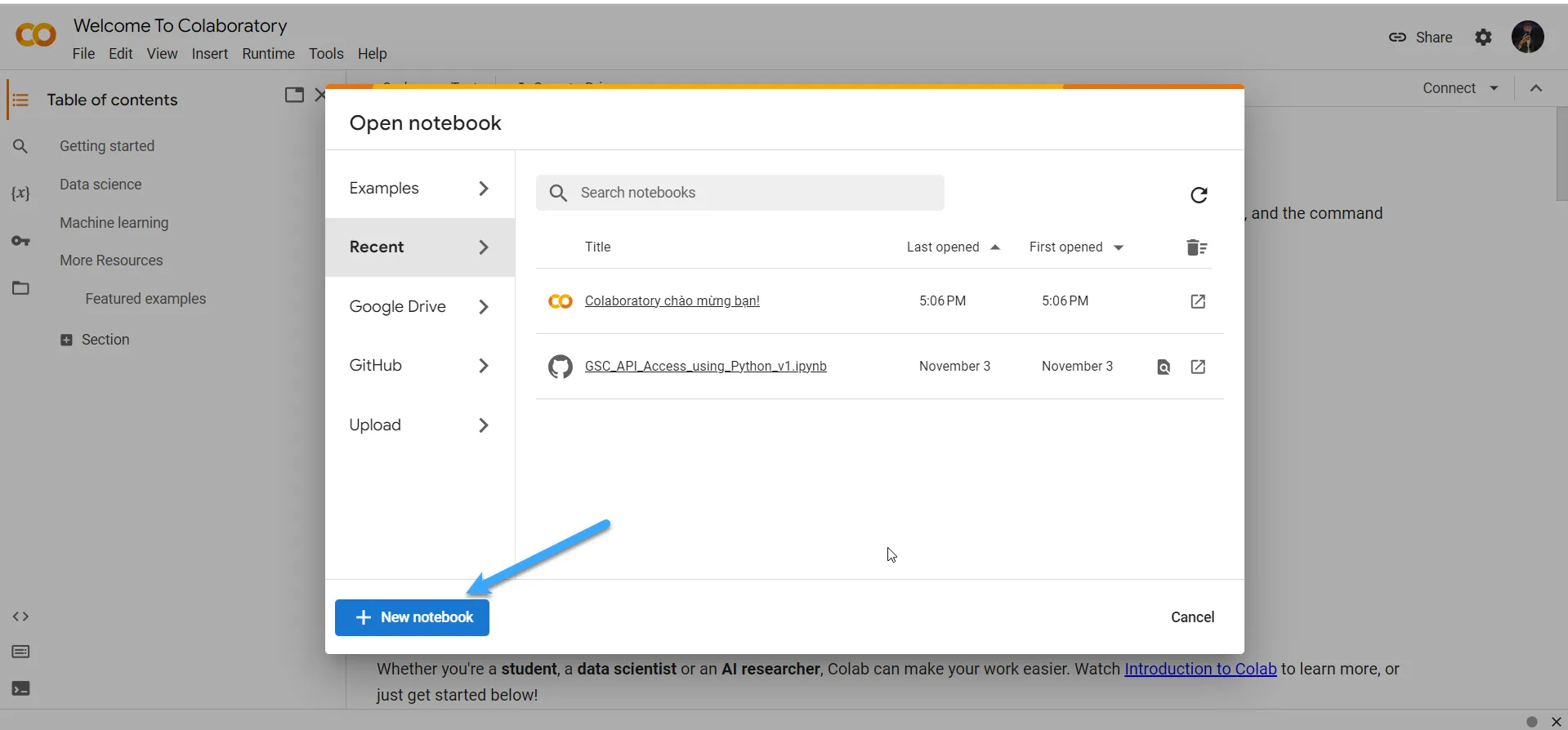
Task: Open the Insert menu
Action: 210,54
